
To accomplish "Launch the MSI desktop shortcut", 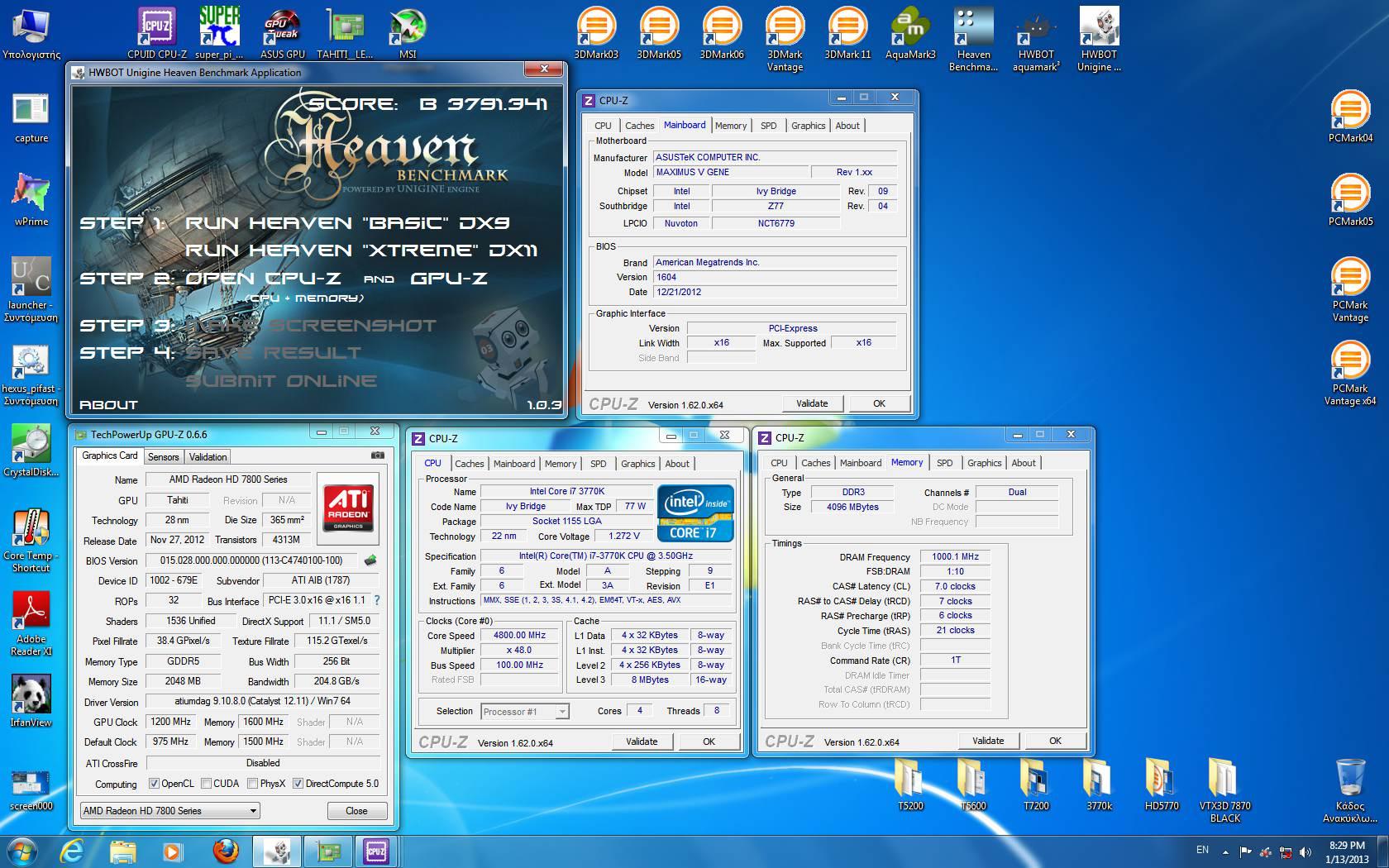I will tap(408, 33).
